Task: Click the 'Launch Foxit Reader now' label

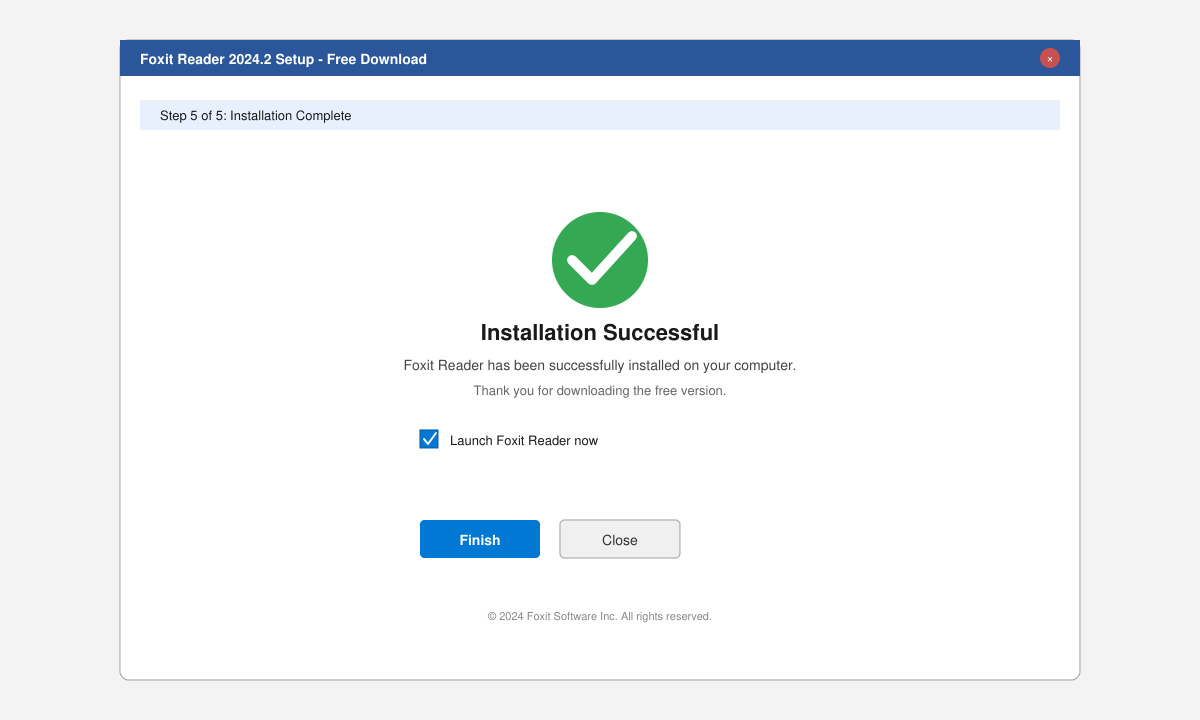Action: coord(524,441)
